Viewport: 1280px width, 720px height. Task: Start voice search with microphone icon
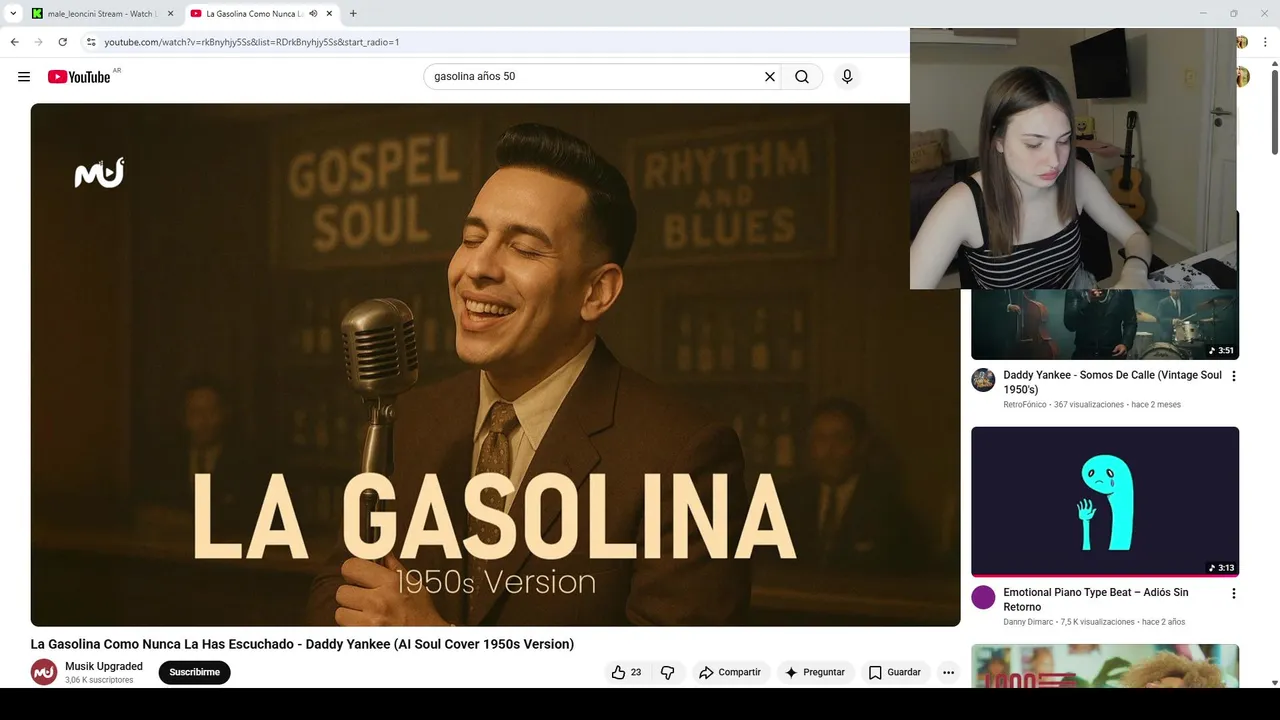click(847, 77)
